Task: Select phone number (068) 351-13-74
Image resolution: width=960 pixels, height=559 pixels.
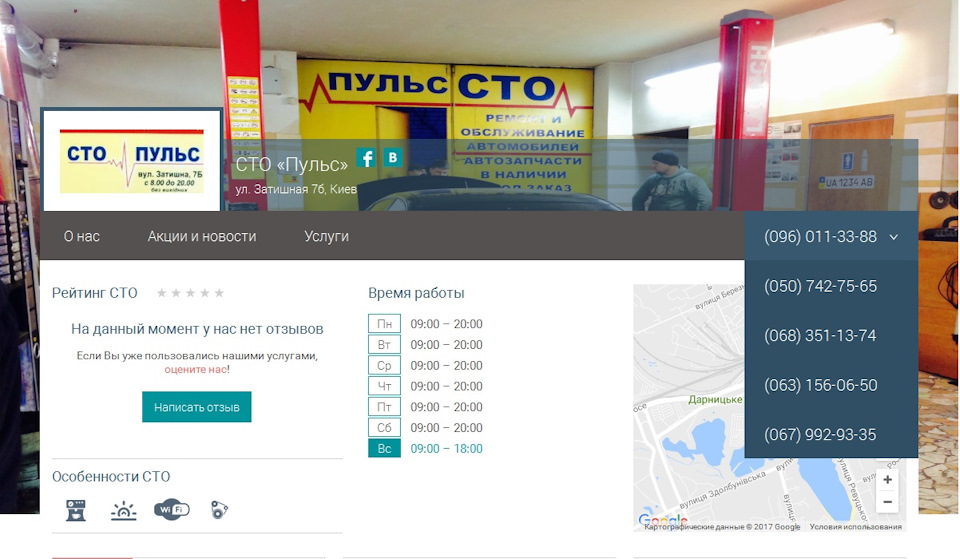Action: pyautogui.click(x=820, y=336)
